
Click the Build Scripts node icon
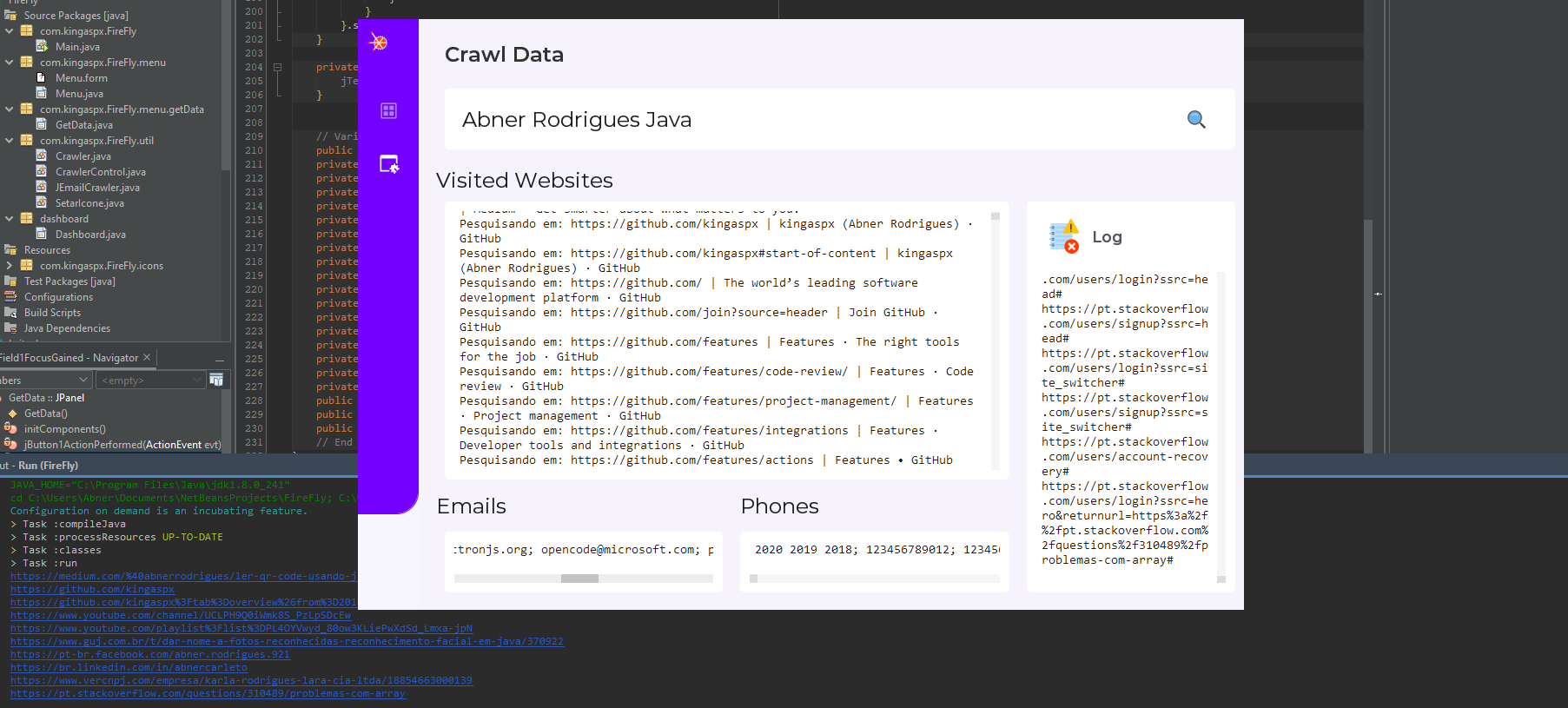click(10, 312)
